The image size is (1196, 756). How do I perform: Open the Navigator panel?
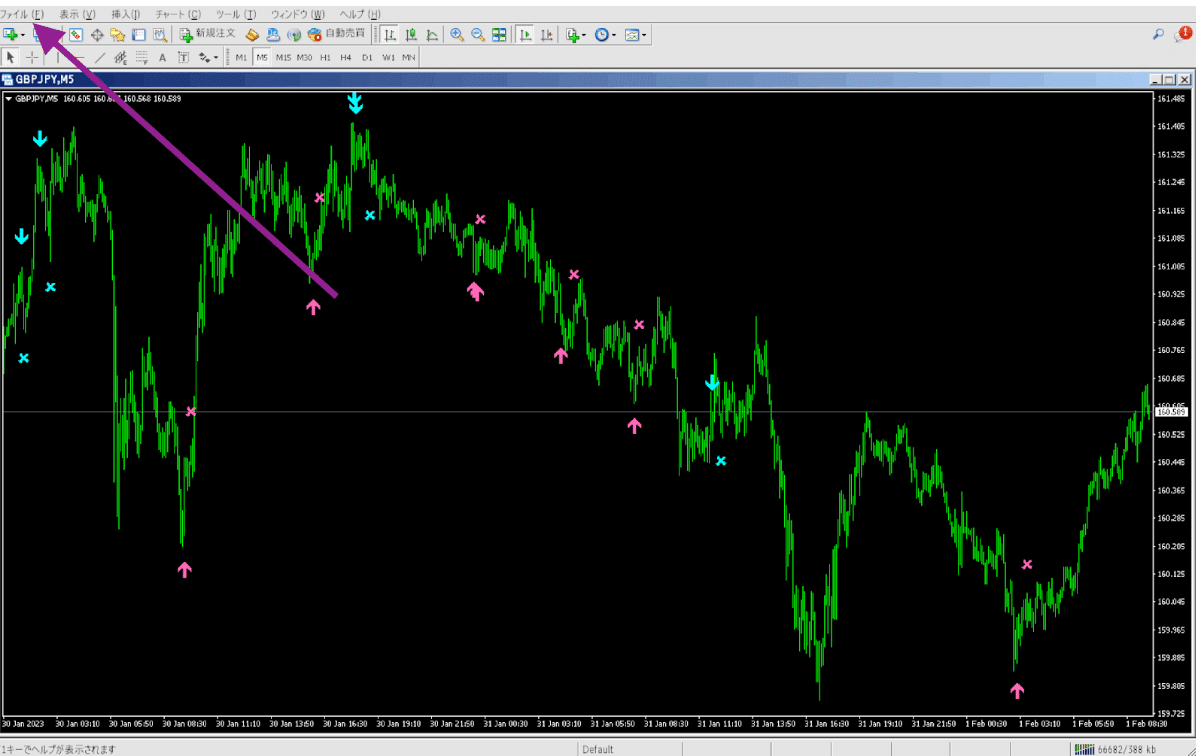tap(117, 34)
